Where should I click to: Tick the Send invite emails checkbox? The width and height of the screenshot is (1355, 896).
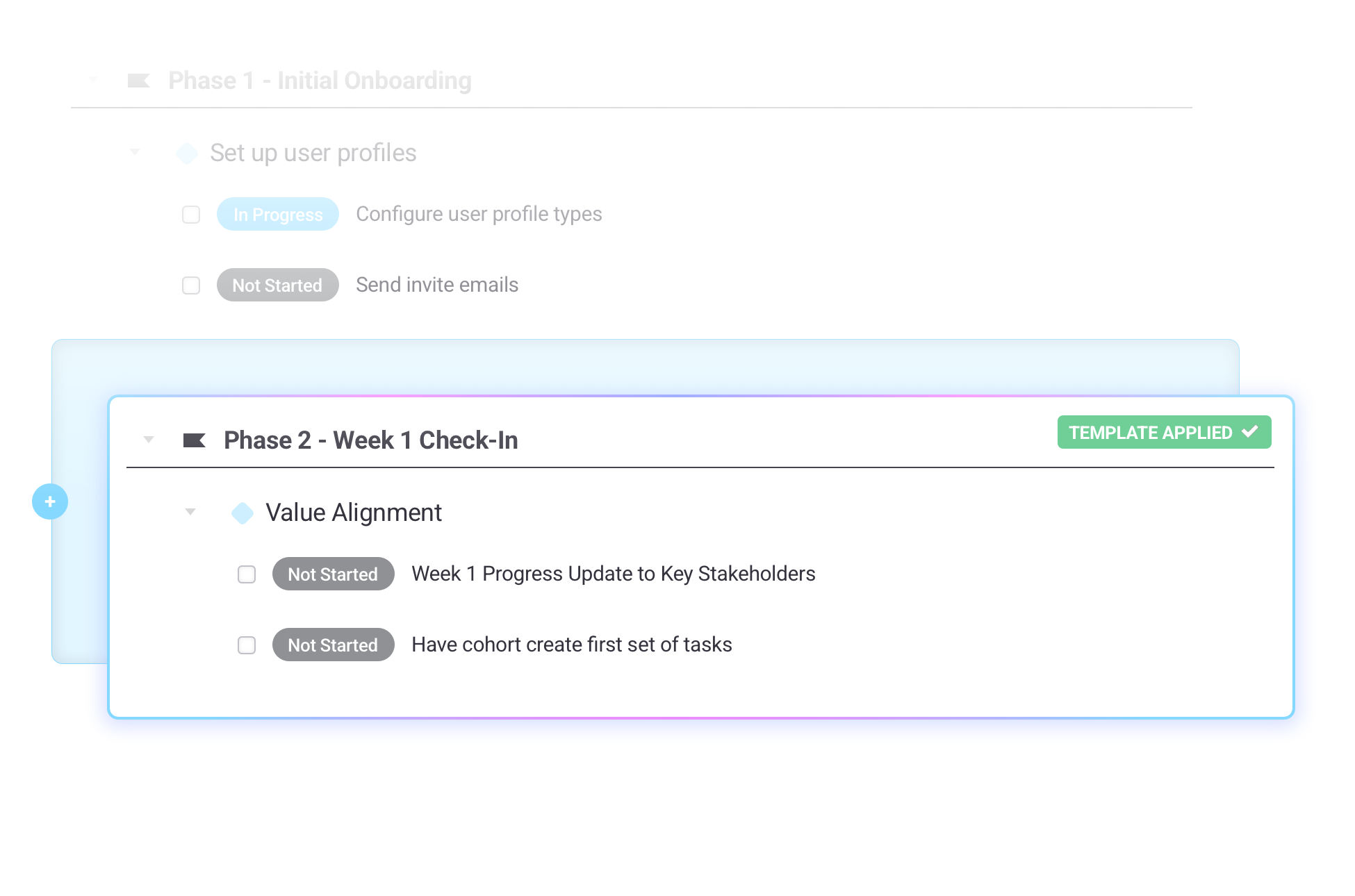[x=191, y=285]
